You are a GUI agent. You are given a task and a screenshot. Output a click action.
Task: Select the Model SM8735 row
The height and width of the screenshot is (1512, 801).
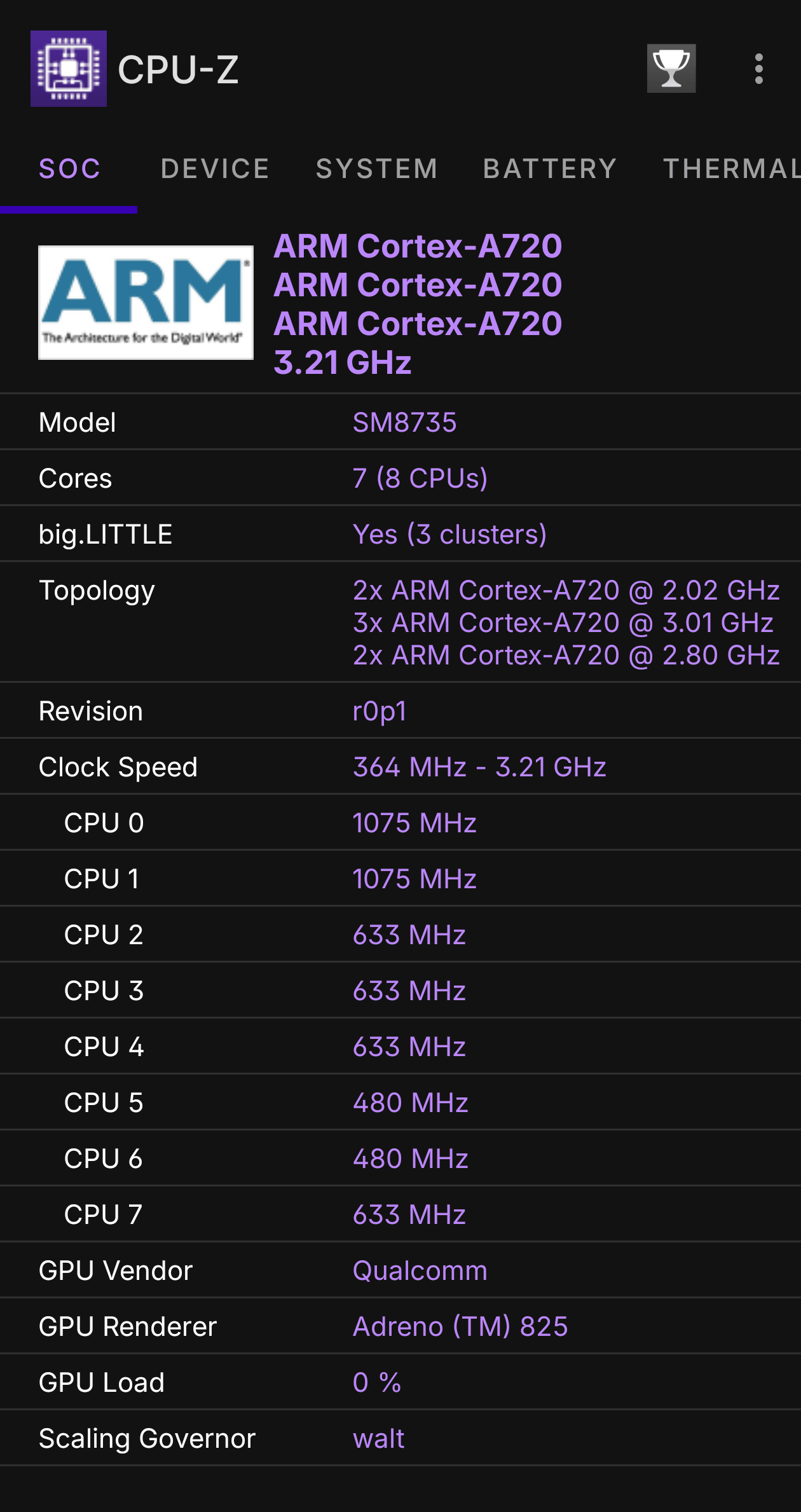coord(400,422)
